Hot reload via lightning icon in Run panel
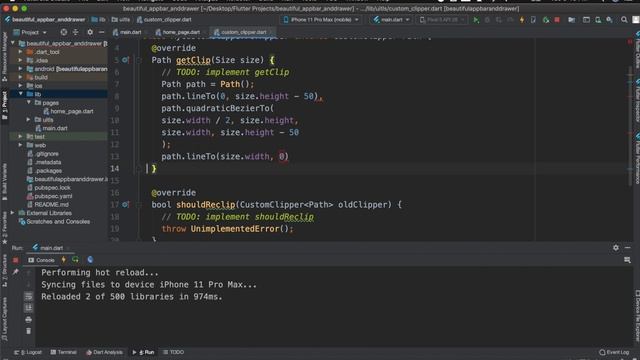Screen dimensions: 640x360 pyautogui.click(x=64, y=260)
